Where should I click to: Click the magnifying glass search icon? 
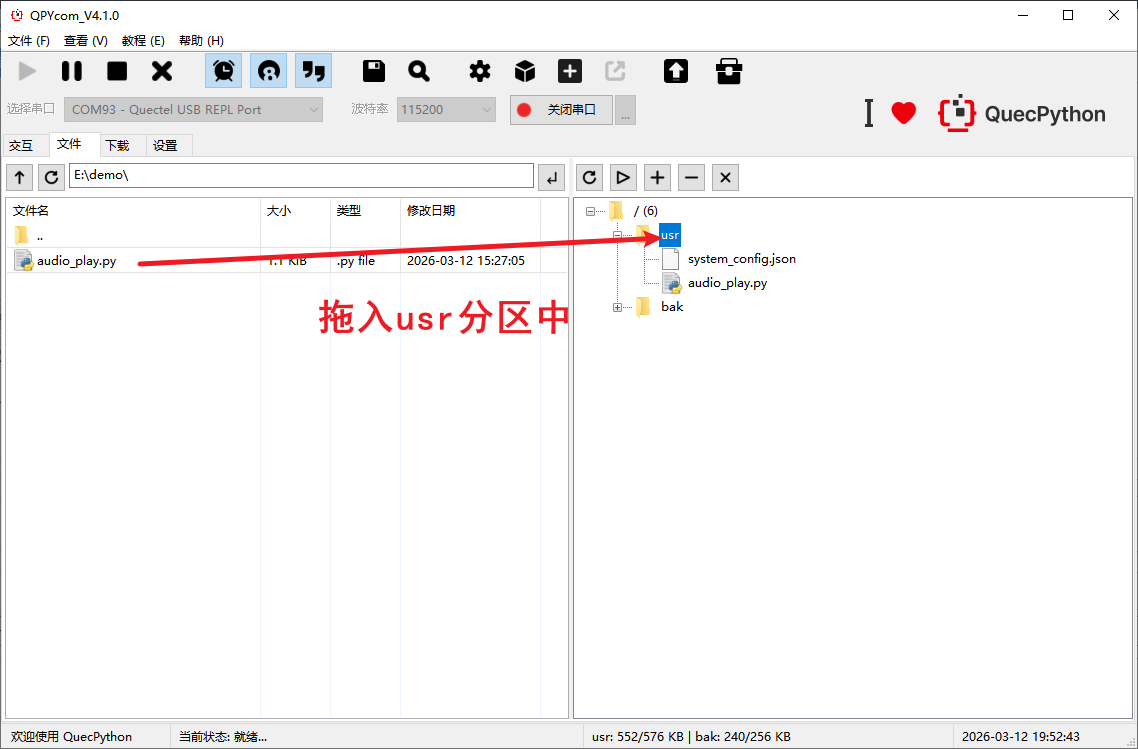[x=419, y=71]
